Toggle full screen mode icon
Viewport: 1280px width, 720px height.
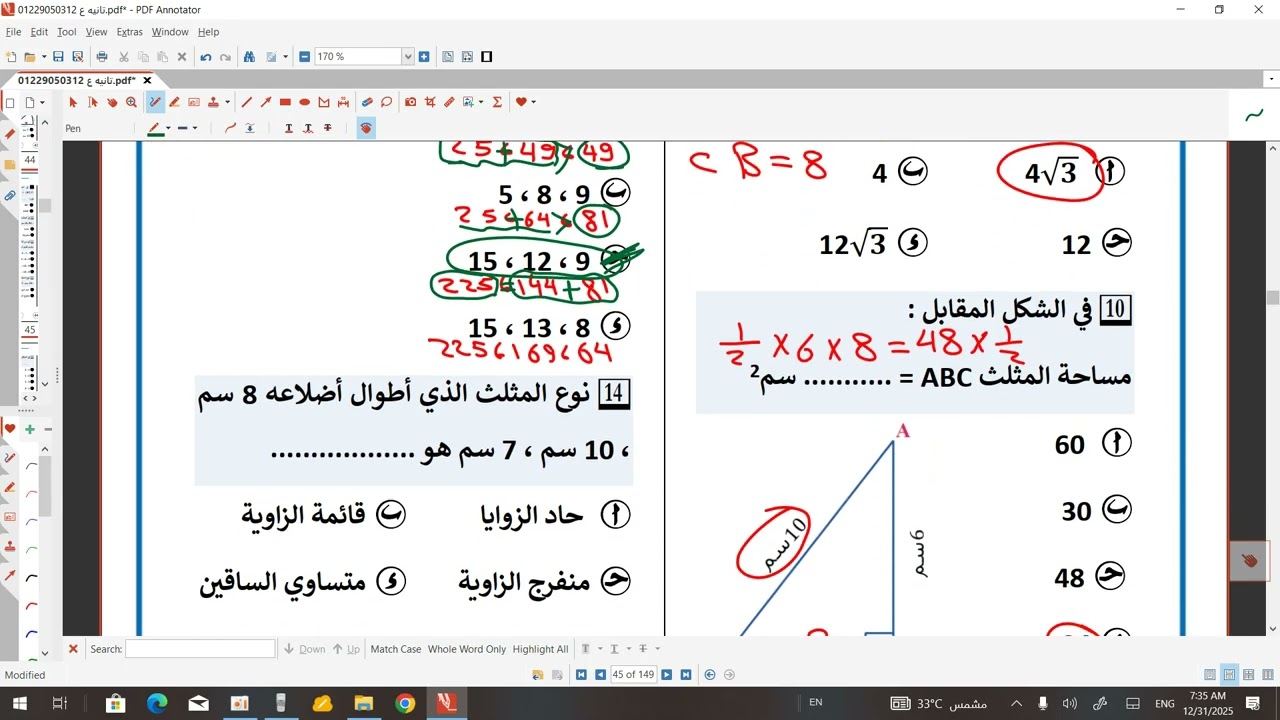coord(487,57)
